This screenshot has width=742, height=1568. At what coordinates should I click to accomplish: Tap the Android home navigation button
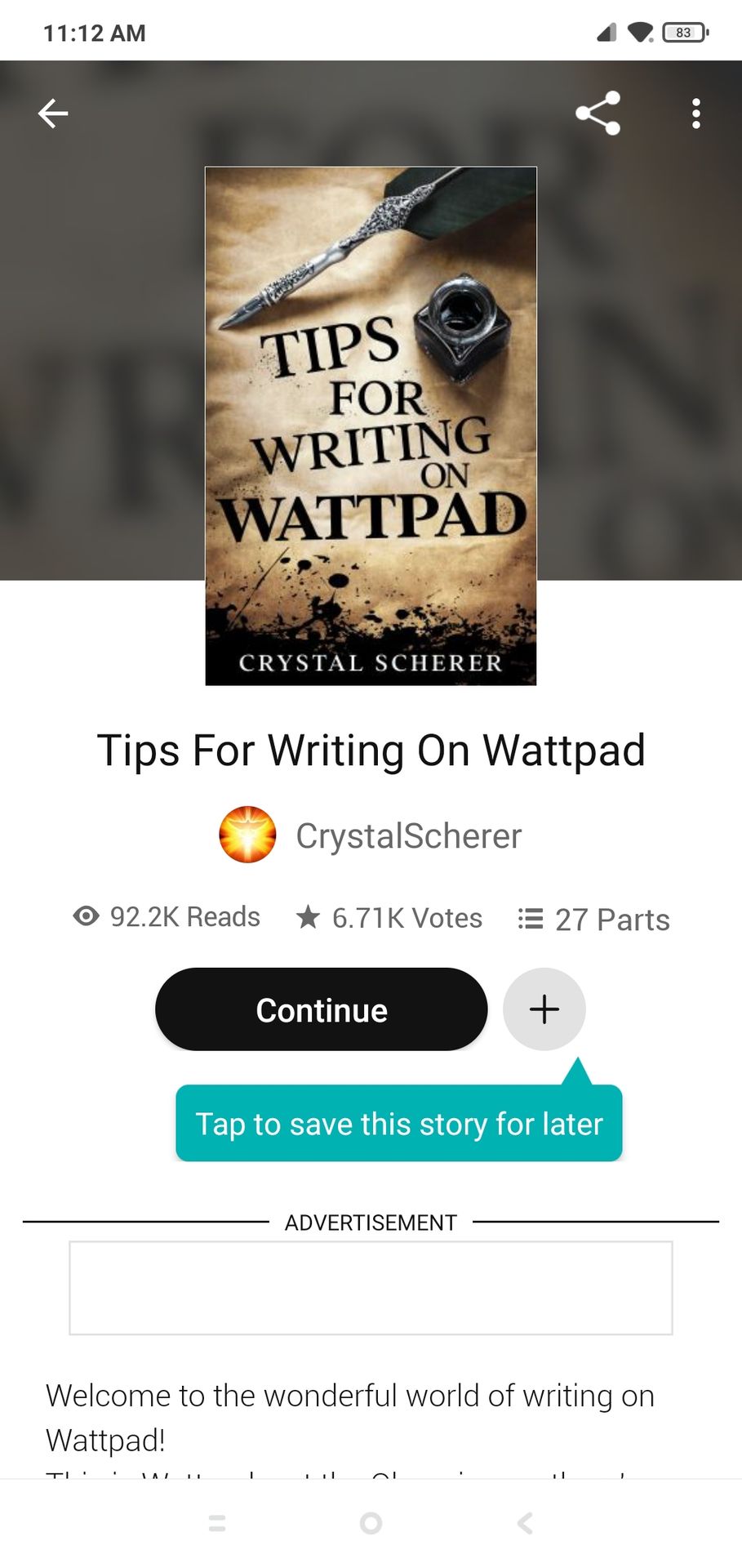point(371,1522)
